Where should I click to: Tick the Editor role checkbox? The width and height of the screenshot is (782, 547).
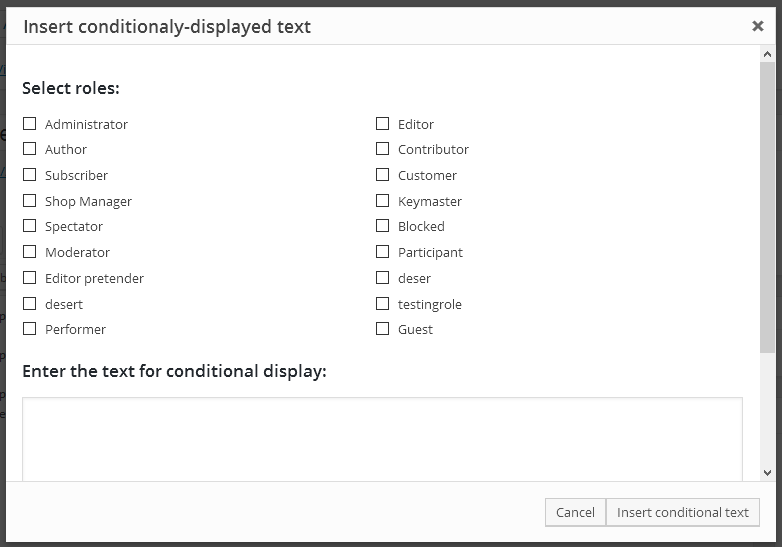point(383,124)
